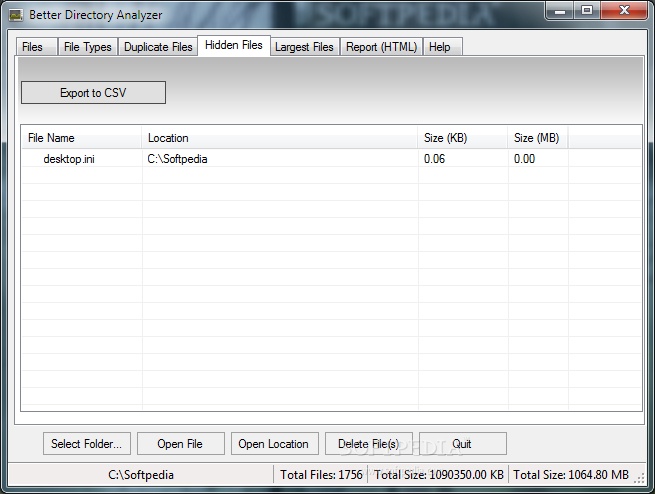
Task: Click the Quit button
Action: pos(463,443)
